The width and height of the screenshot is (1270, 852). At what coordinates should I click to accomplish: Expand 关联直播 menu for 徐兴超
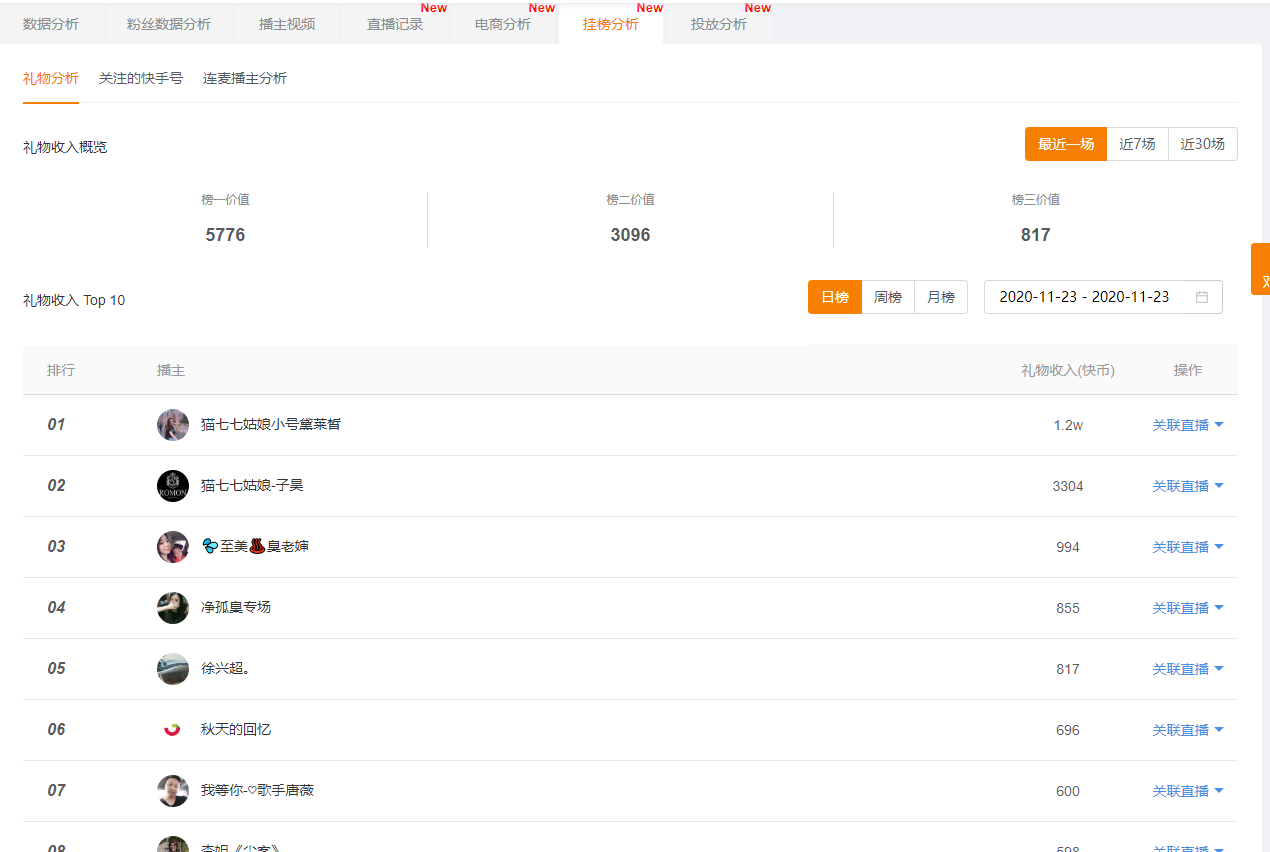tap(1187, 668)
